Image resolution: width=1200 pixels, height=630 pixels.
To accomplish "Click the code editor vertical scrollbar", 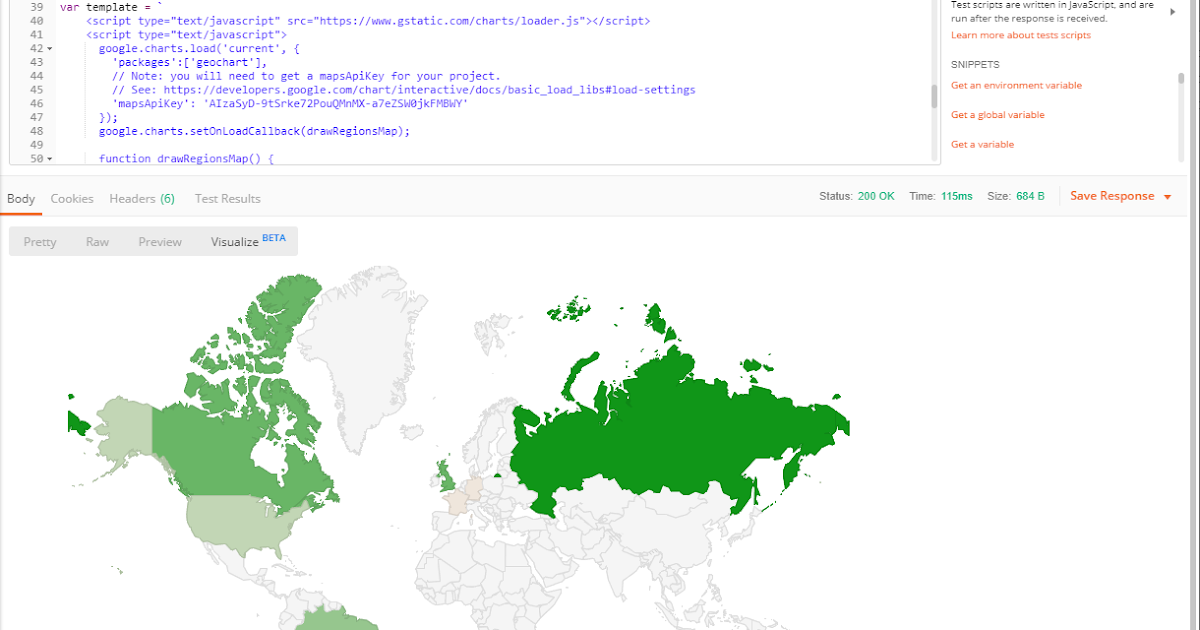I will pos(935,97).
